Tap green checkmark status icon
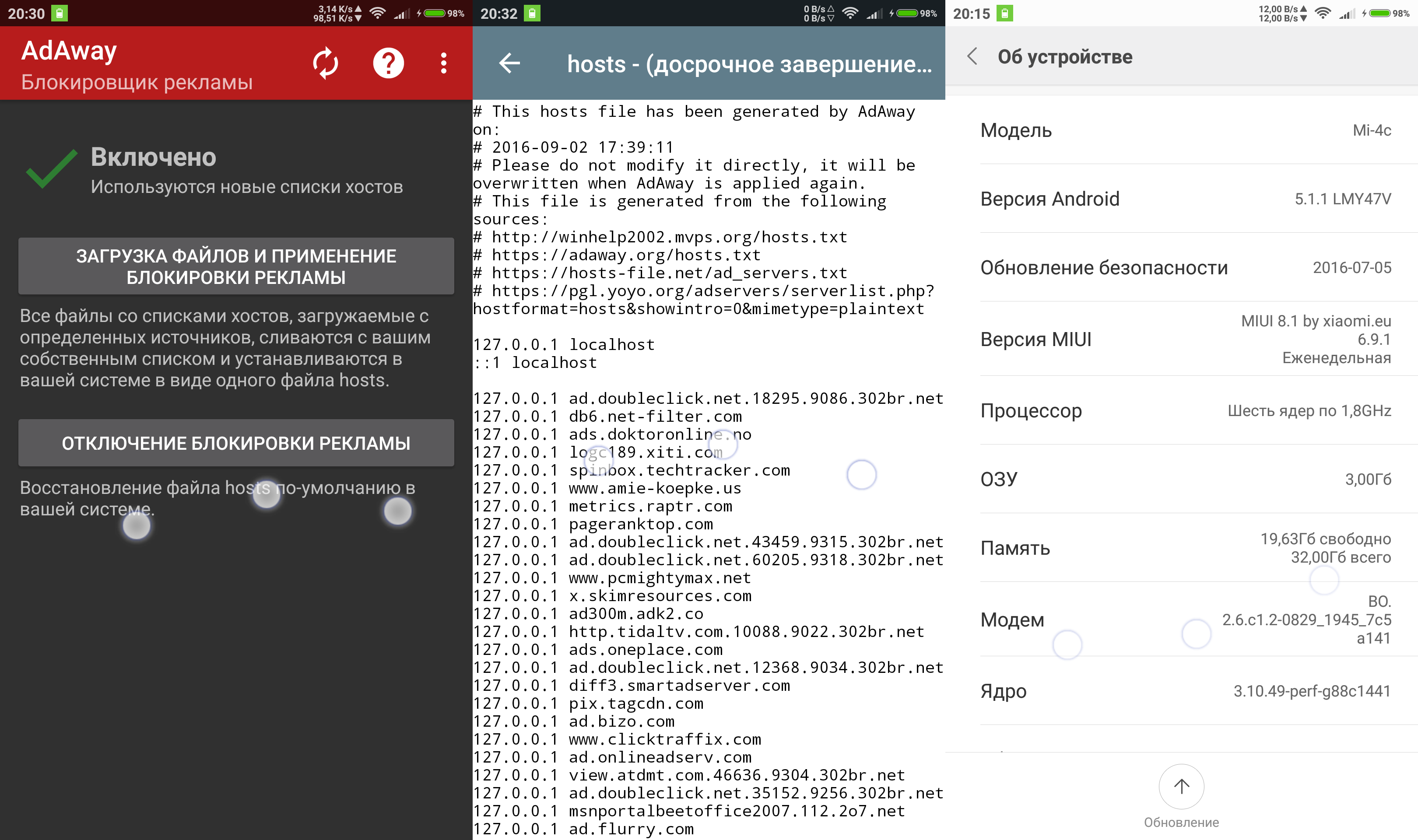Image resolution: width=1418 pixels, height=840 pixels. point(52,169)
